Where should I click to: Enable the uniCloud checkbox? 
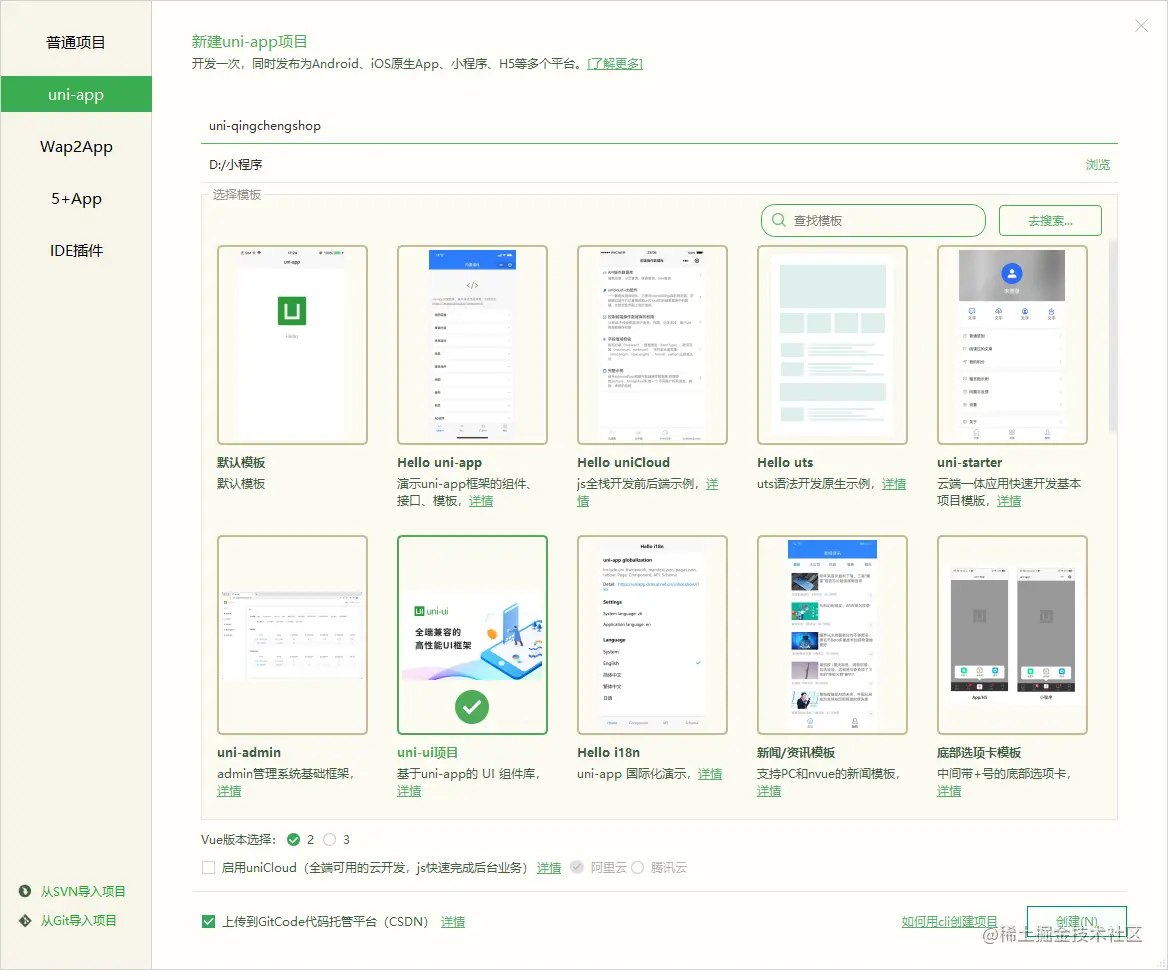coord(209,867)
